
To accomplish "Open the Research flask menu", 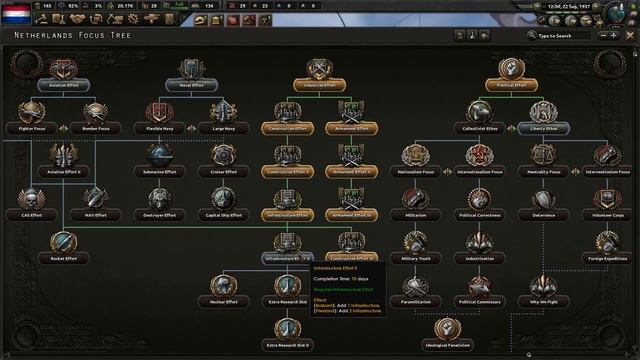I will point(59,19).
